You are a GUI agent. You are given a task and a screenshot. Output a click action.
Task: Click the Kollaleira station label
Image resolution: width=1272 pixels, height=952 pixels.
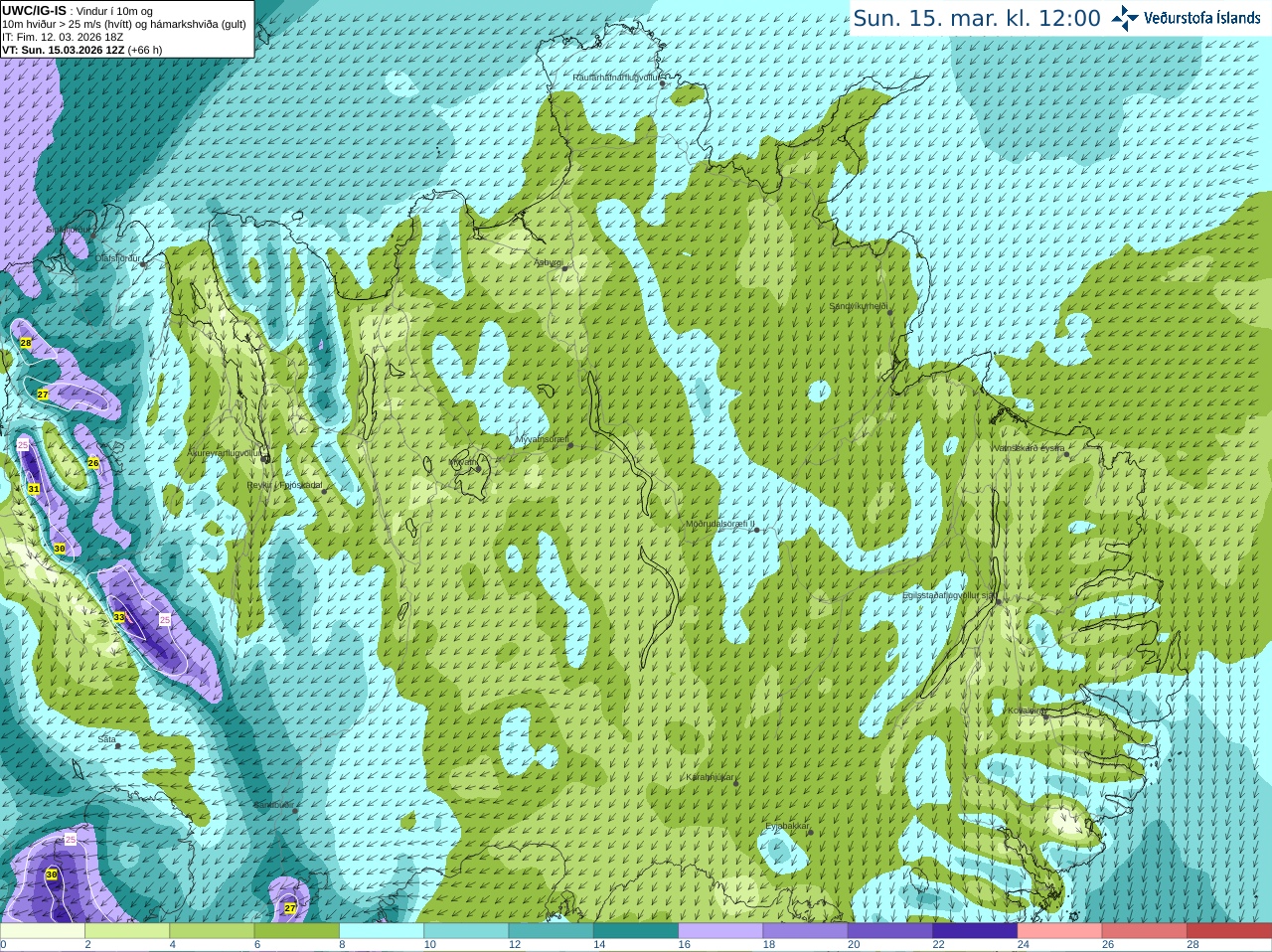coord(1026,711)
